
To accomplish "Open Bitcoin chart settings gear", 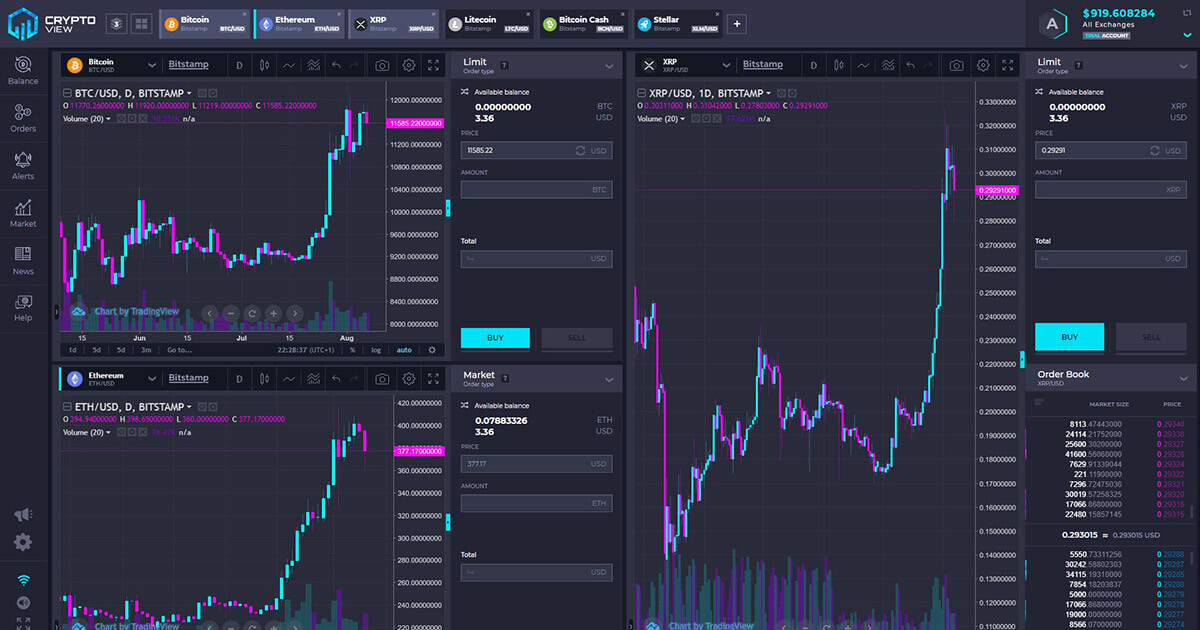I will tap(409, 66).
